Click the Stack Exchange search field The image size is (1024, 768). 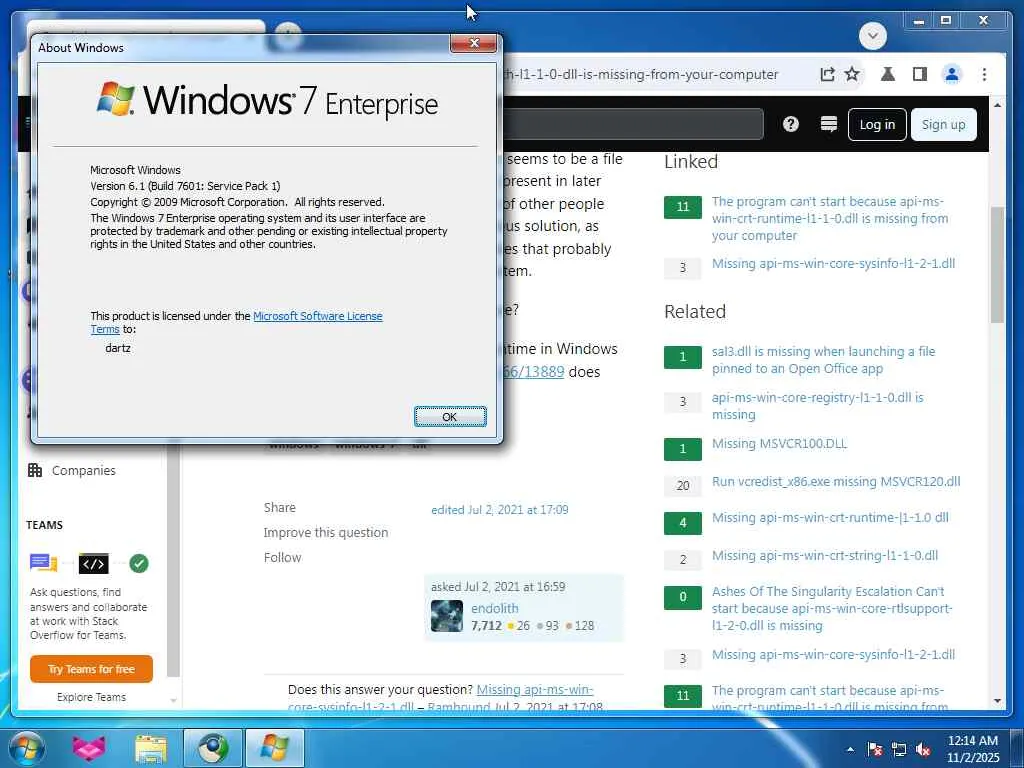[x=633, y=124]
